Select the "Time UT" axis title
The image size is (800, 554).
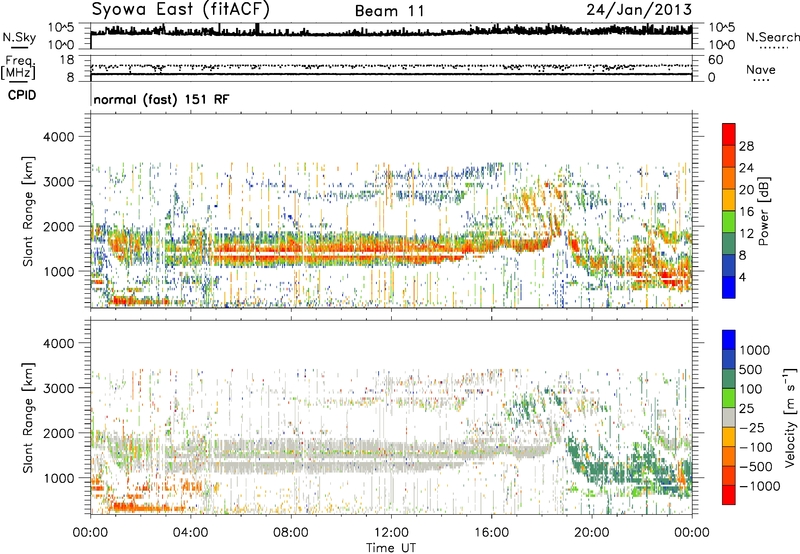tap(391, 548)
